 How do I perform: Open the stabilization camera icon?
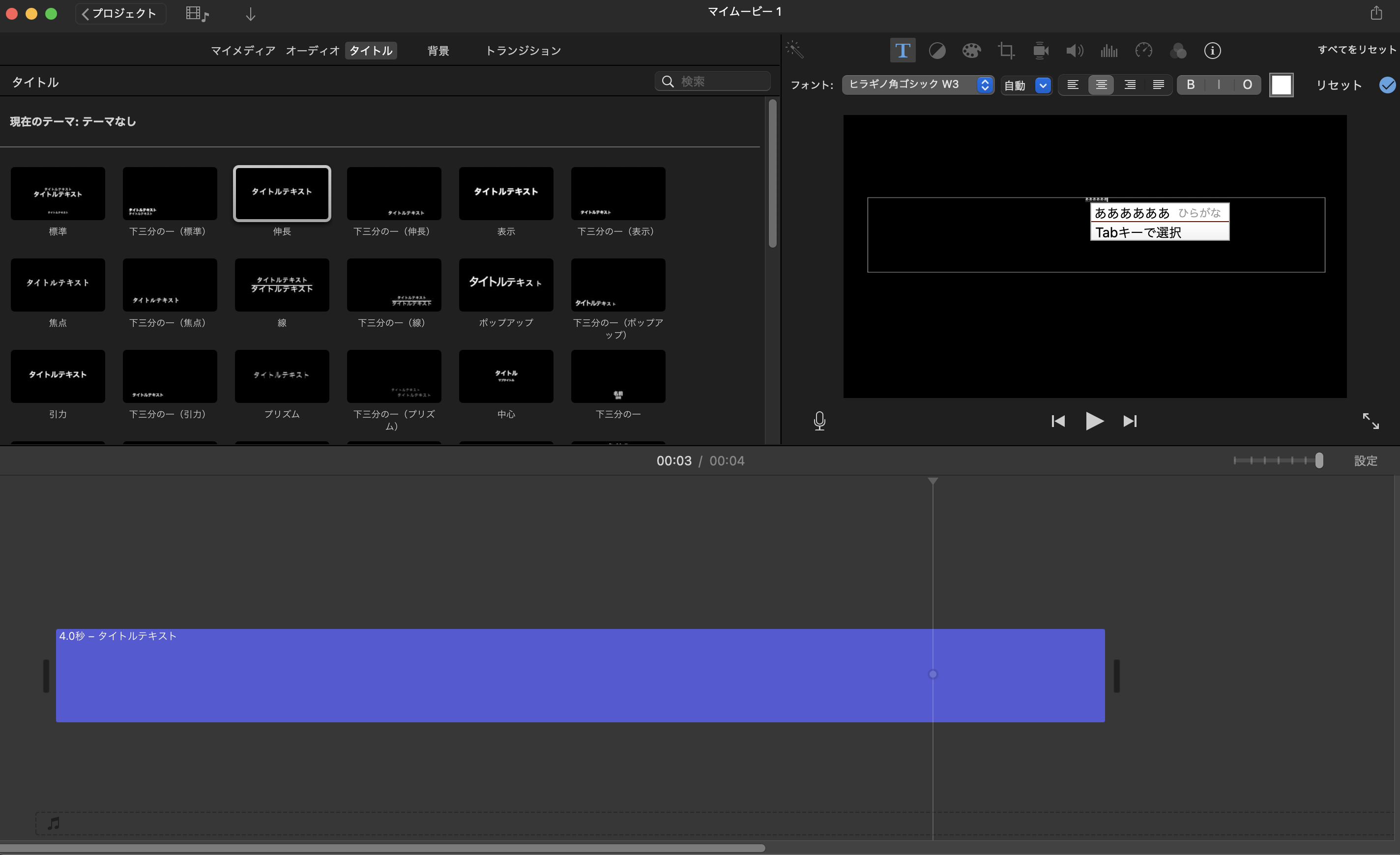coord(1040,51)
